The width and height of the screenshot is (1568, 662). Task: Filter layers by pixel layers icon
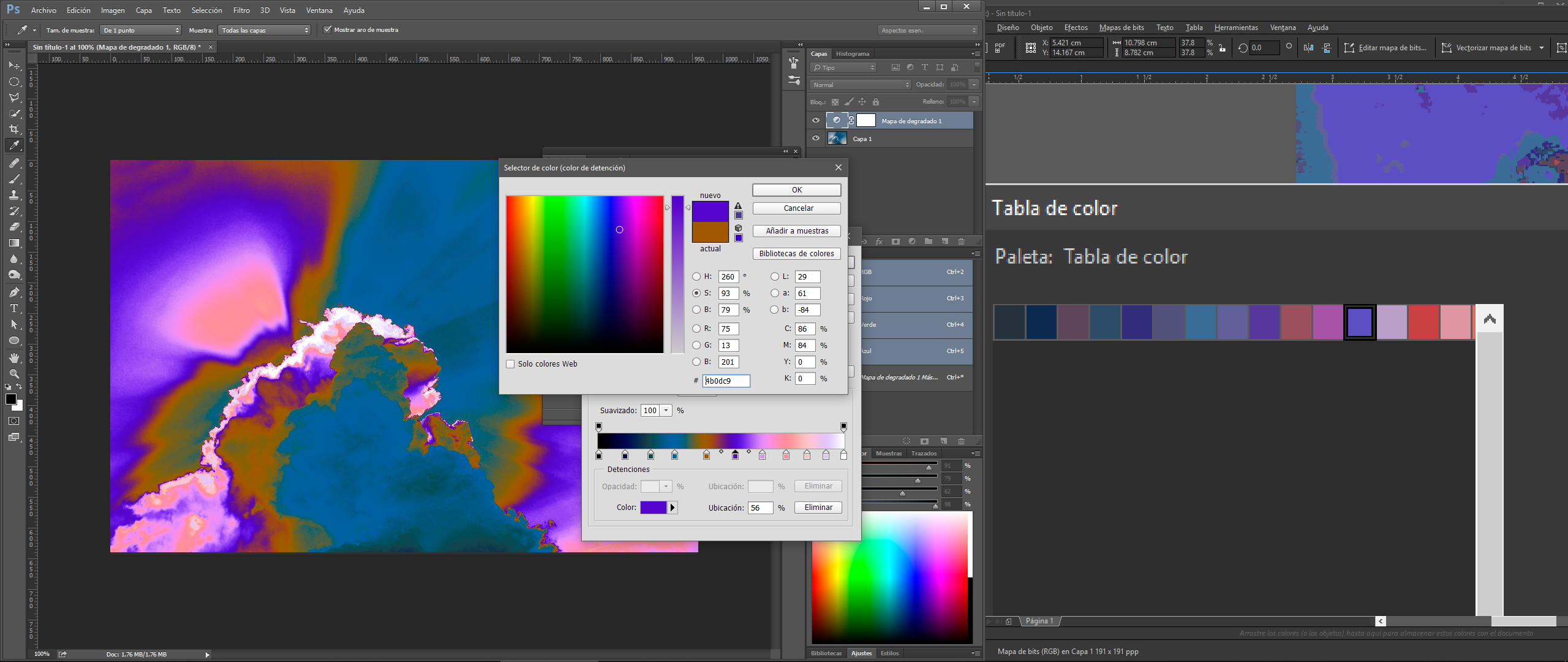[895, 67]
